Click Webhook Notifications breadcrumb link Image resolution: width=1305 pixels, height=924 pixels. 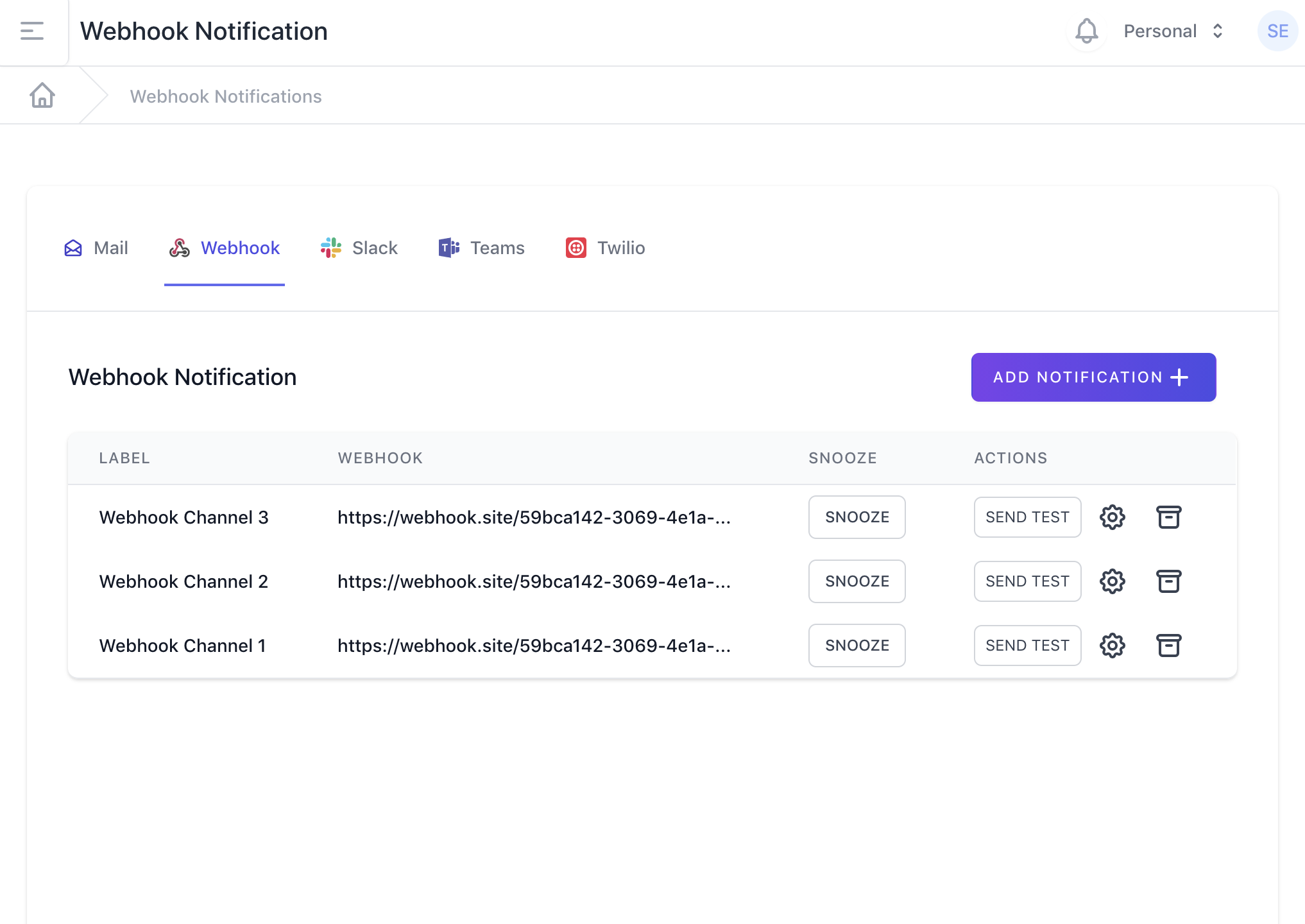coord(226,96)
